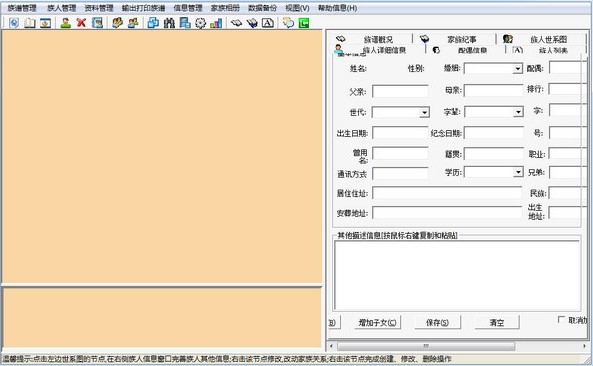
Task: Click the horizontal scrollbar left arrow
Action: pyautogui.click(x=331, y=346)
